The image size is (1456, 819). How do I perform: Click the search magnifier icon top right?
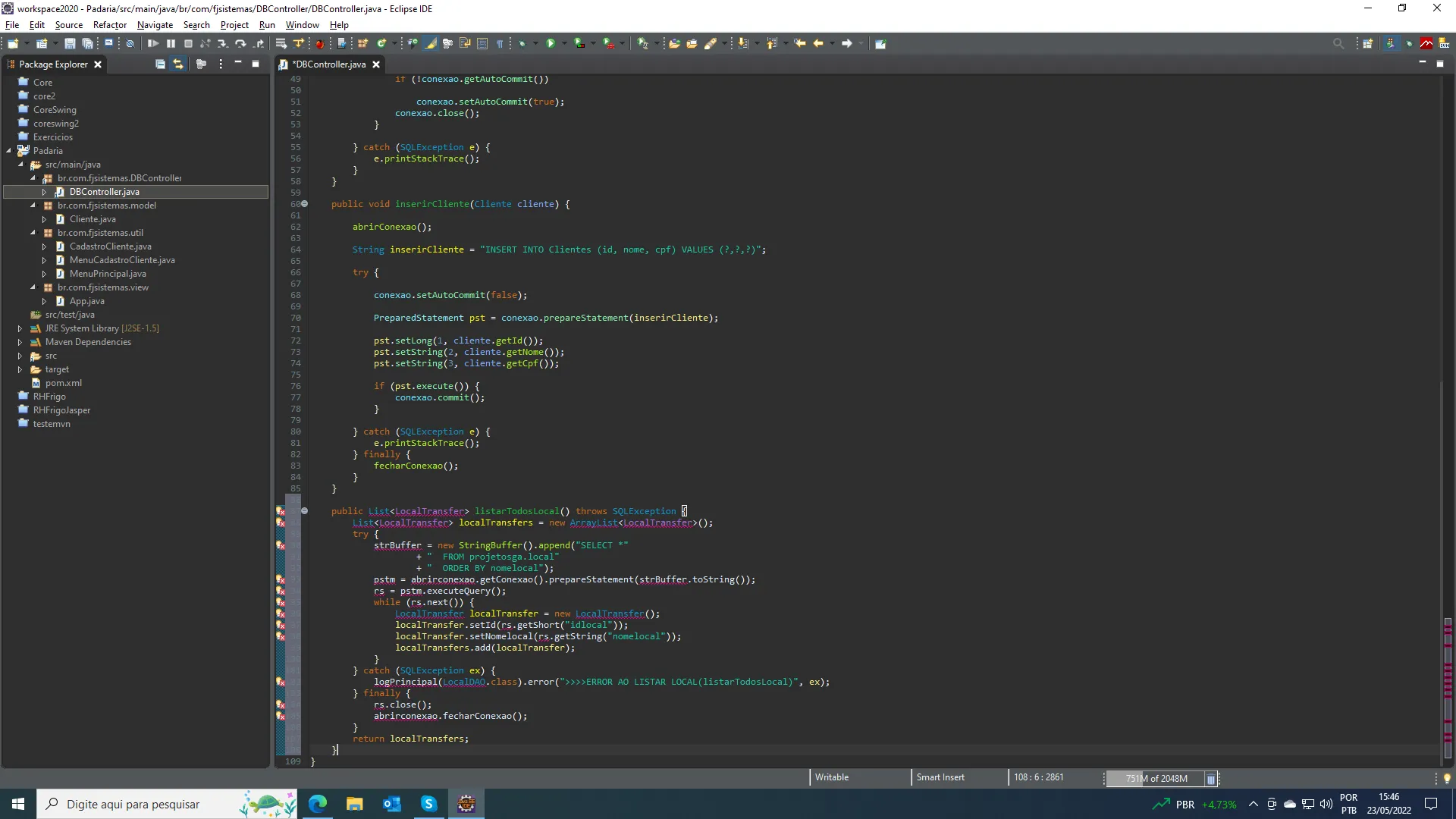pyautogui.click(x=1338, y=44)
